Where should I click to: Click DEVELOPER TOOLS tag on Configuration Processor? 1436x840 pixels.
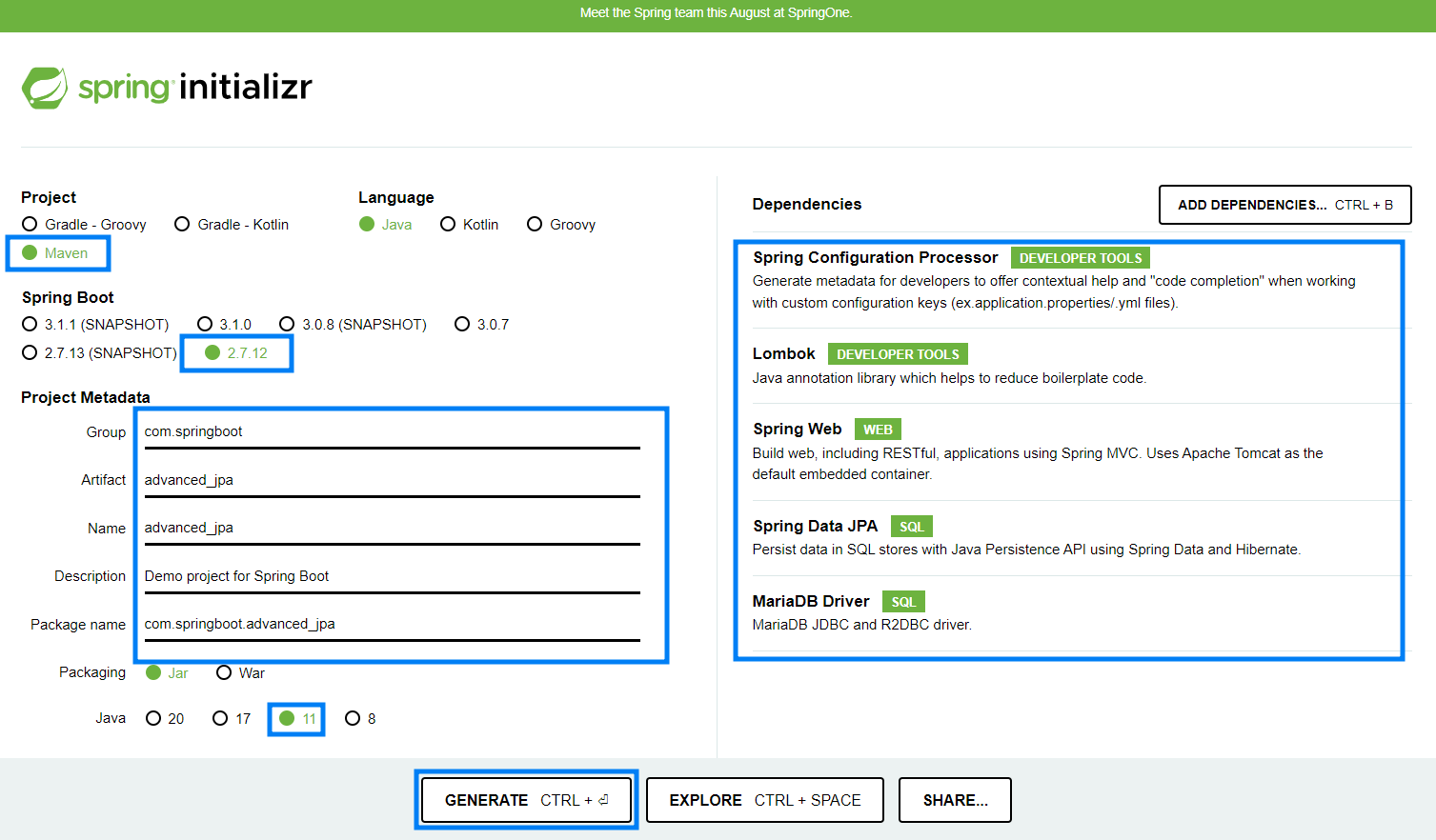tap(1081, 258)
